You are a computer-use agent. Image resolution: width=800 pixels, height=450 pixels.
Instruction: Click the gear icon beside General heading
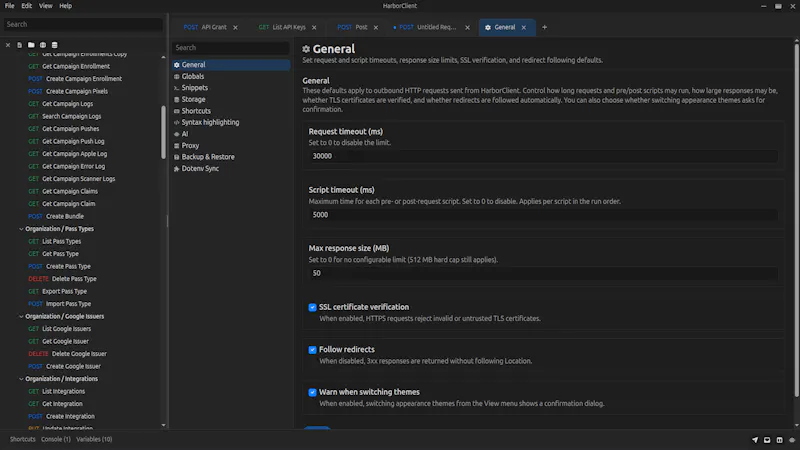(306, 49)
